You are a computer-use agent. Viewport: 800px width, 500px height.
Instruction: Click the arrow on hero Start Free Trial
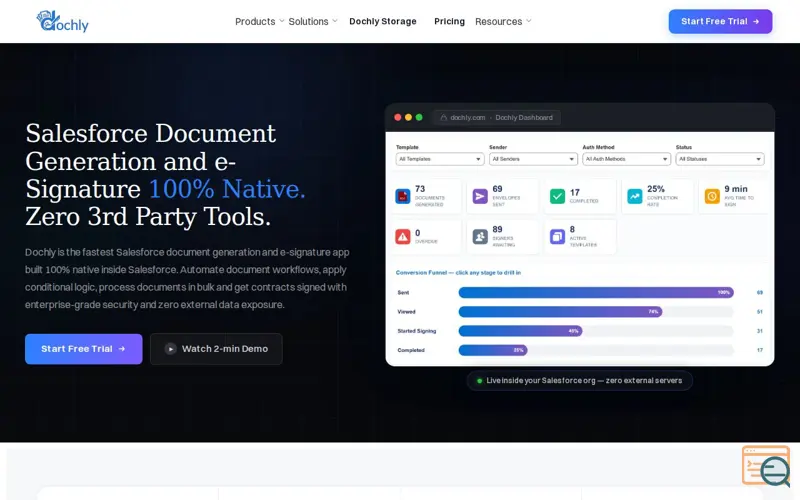122,349
